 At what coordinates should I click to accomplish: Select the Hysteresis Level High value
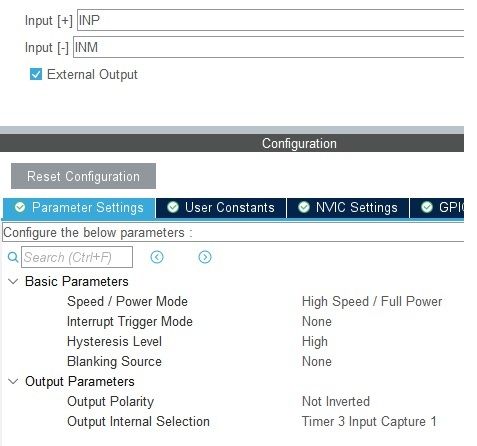(x=315, y=342)
